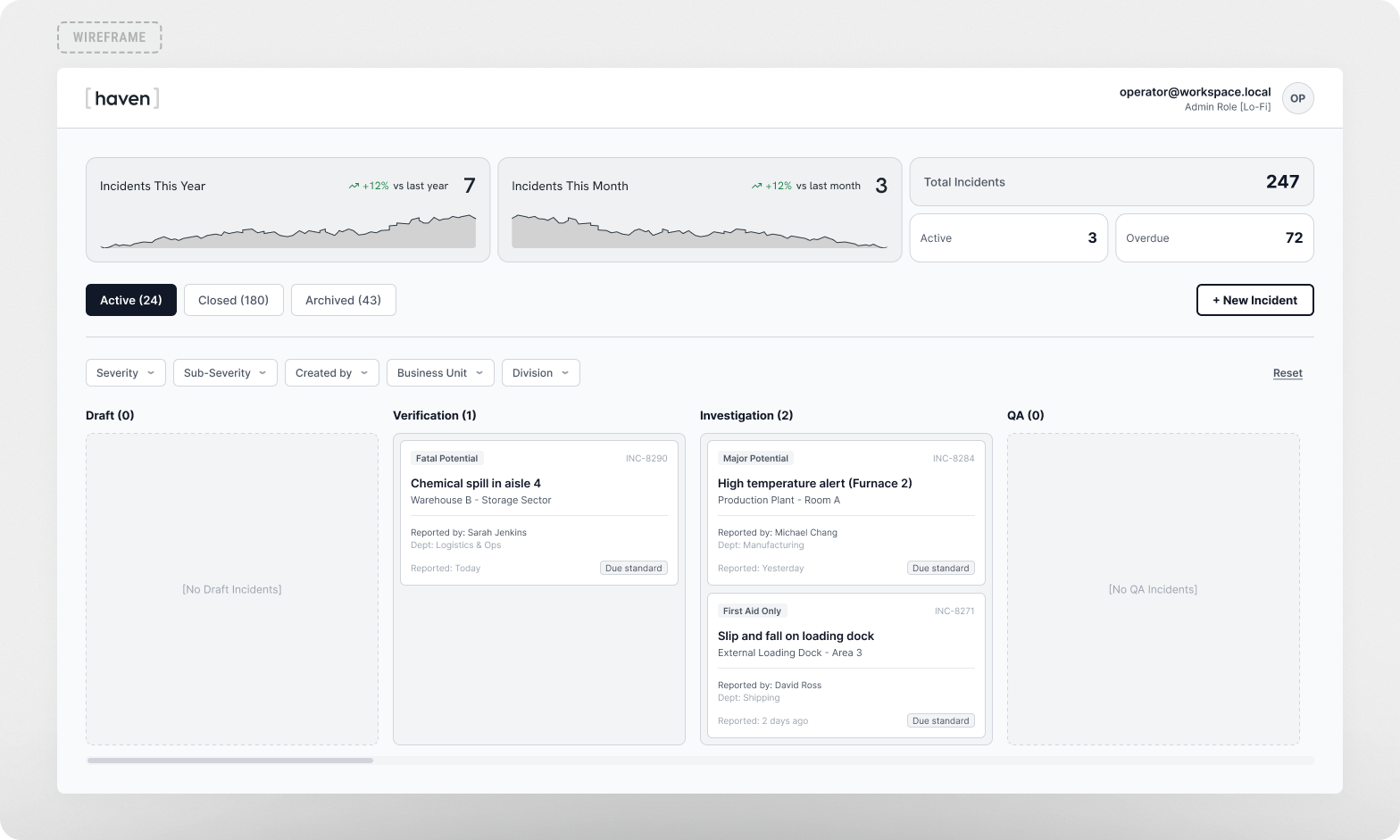Click operator@workspace.local account email
Image resolution: width=1400 pixels, height=840 pixels.
1196,92
